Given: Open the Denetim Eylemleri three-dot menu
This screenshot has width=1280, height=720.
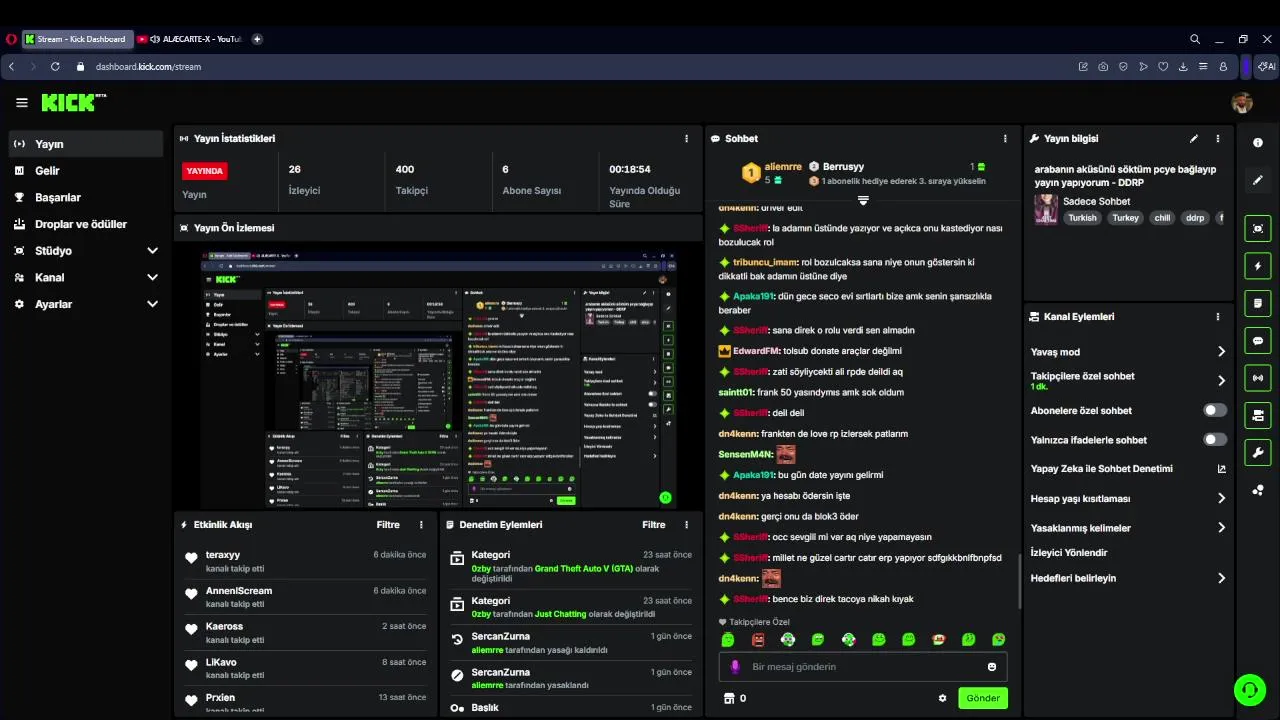Looking at the screenshot, I should coord(686,525).
